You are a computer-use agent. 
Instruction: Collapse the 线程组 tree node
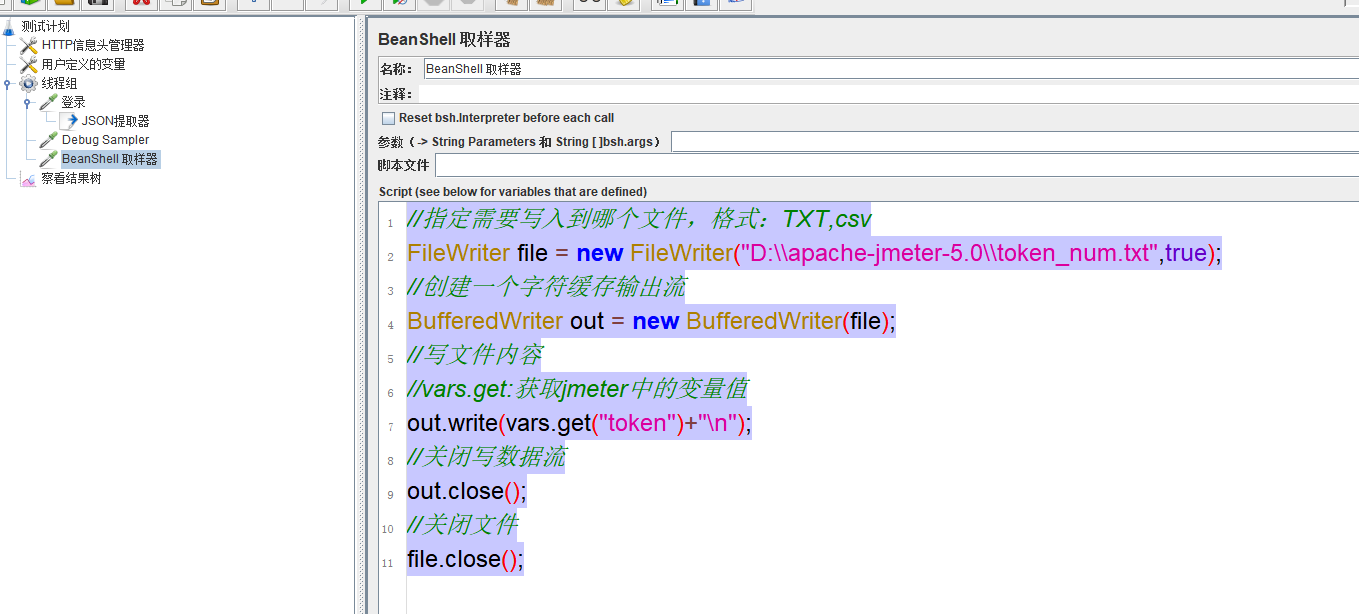pyautogui.click(x=8, y=84)
